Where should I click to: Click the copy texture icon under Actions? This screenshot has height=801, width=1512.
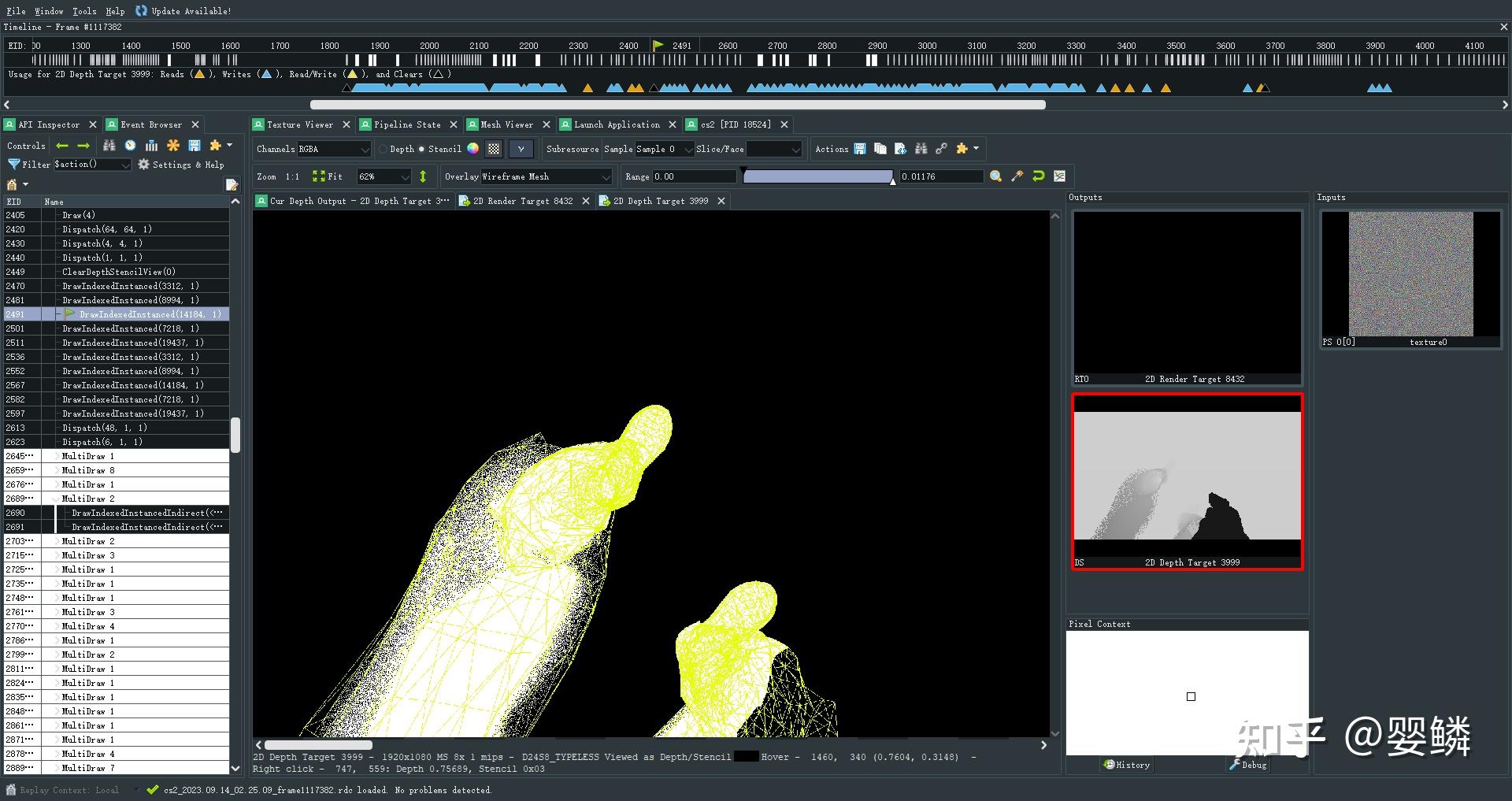point(880,149)
